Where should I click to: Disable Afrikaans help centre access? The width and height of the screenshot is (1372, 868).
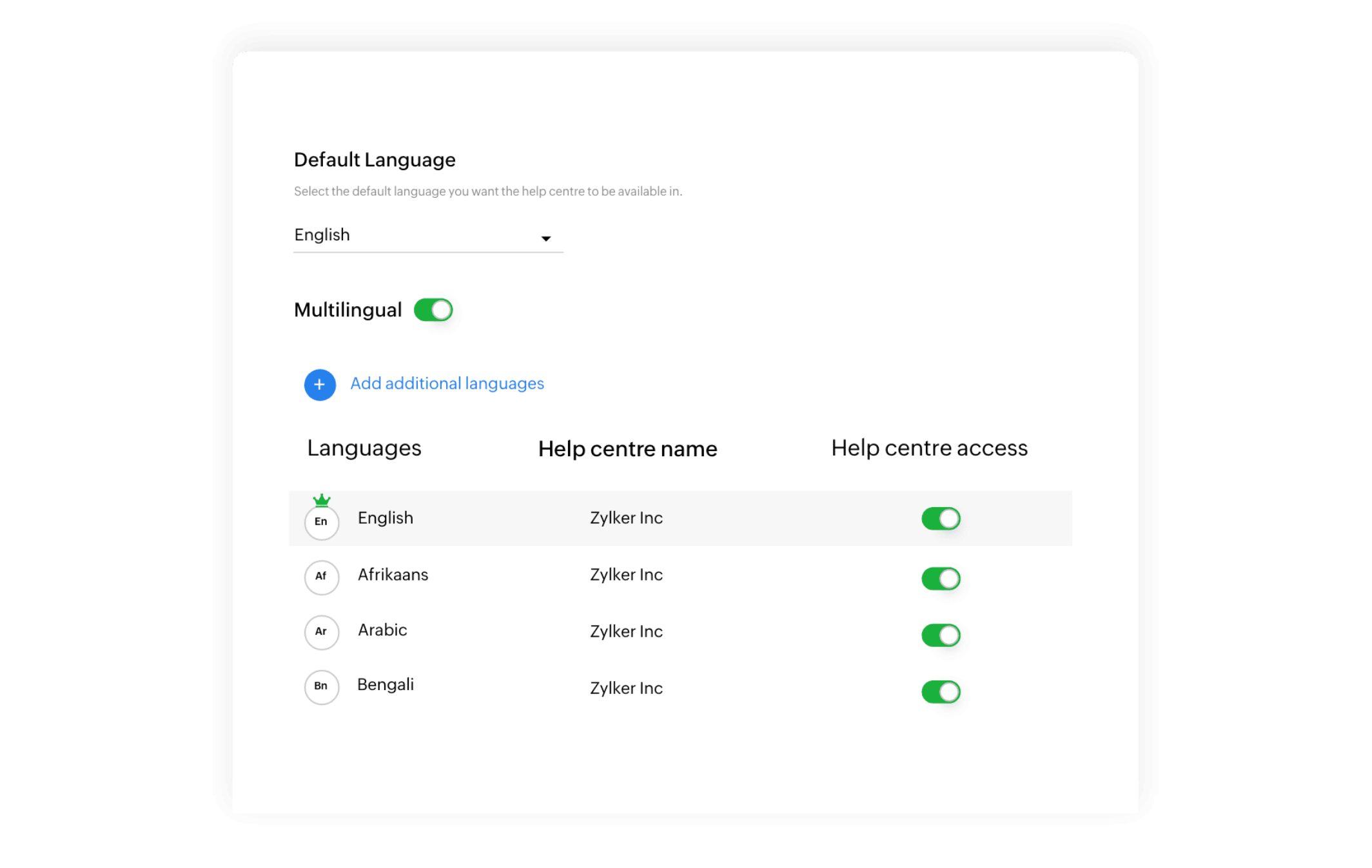tap(941, 578)
